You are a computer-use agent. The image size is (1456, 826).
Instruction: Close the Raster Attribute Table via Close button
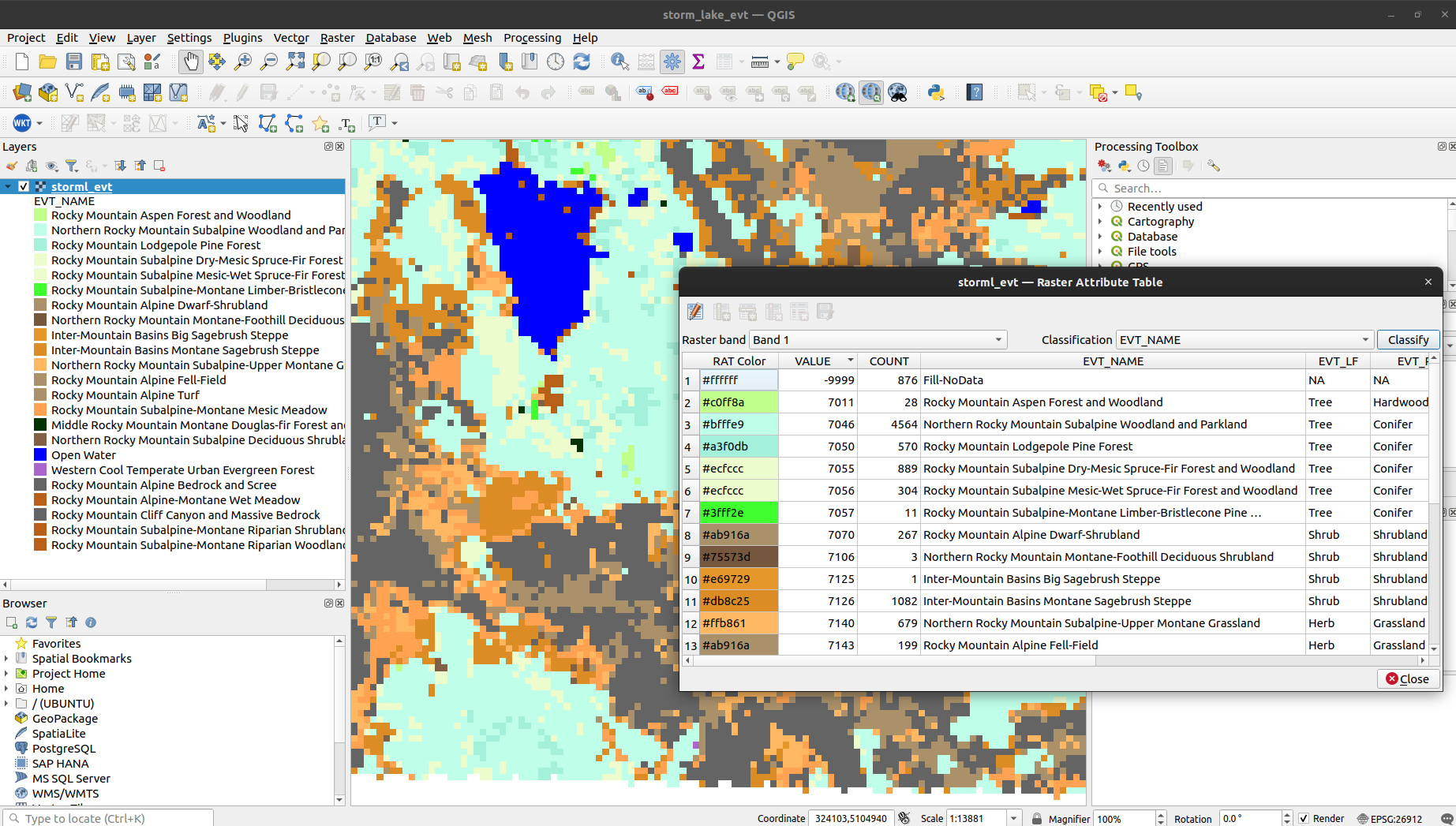pos(1409,678)
